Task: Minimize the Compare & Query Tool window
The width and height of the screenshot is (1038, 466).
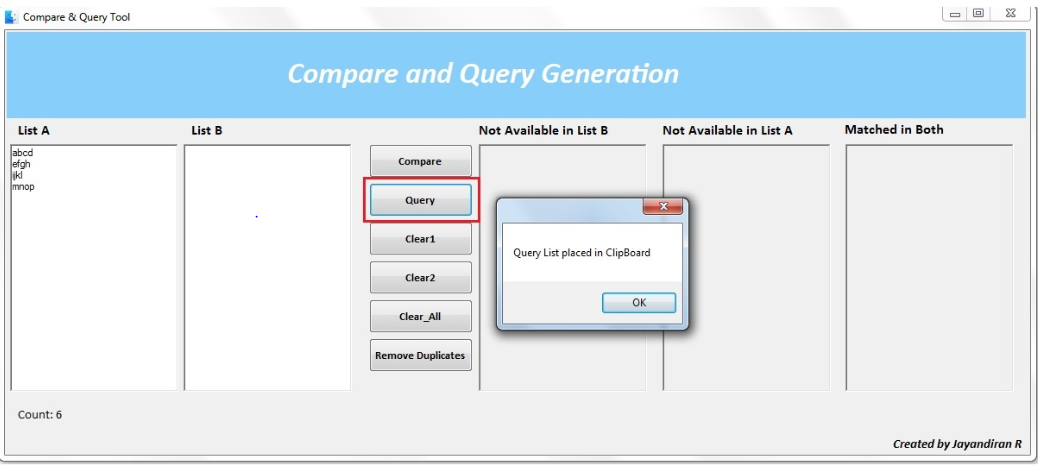Action: [x=955, y=13]
